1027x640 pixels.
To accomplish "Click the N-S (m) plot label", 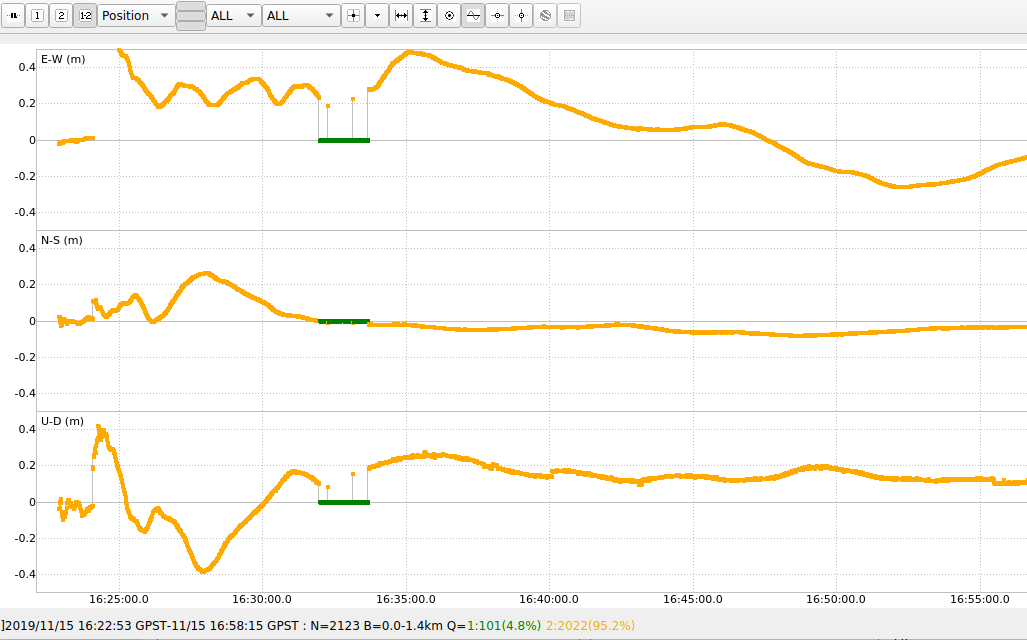I will [x=62, y=240].
